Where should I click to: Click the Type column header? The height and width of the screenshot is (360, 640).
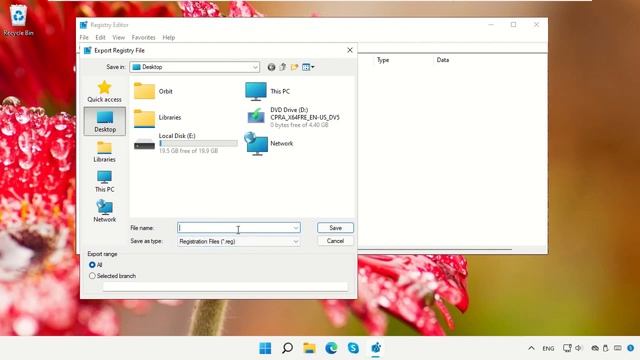click(x=383, y=60)
